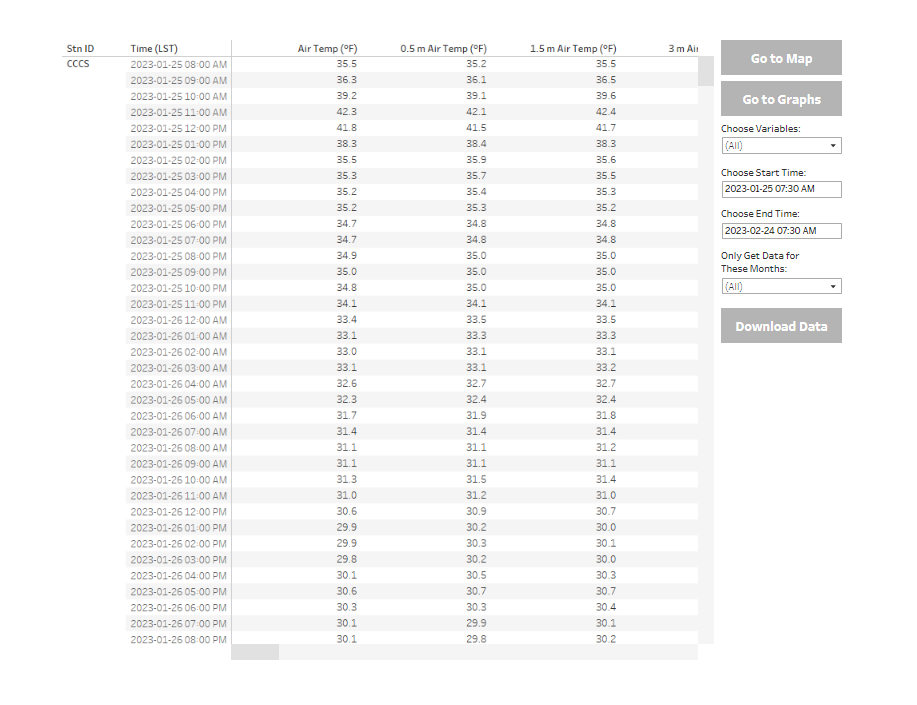Click the vertical scrollbar thumb beside table
The width and height of the screenshot is (917, 705).
pyautogui.click(x=706, y=71)
